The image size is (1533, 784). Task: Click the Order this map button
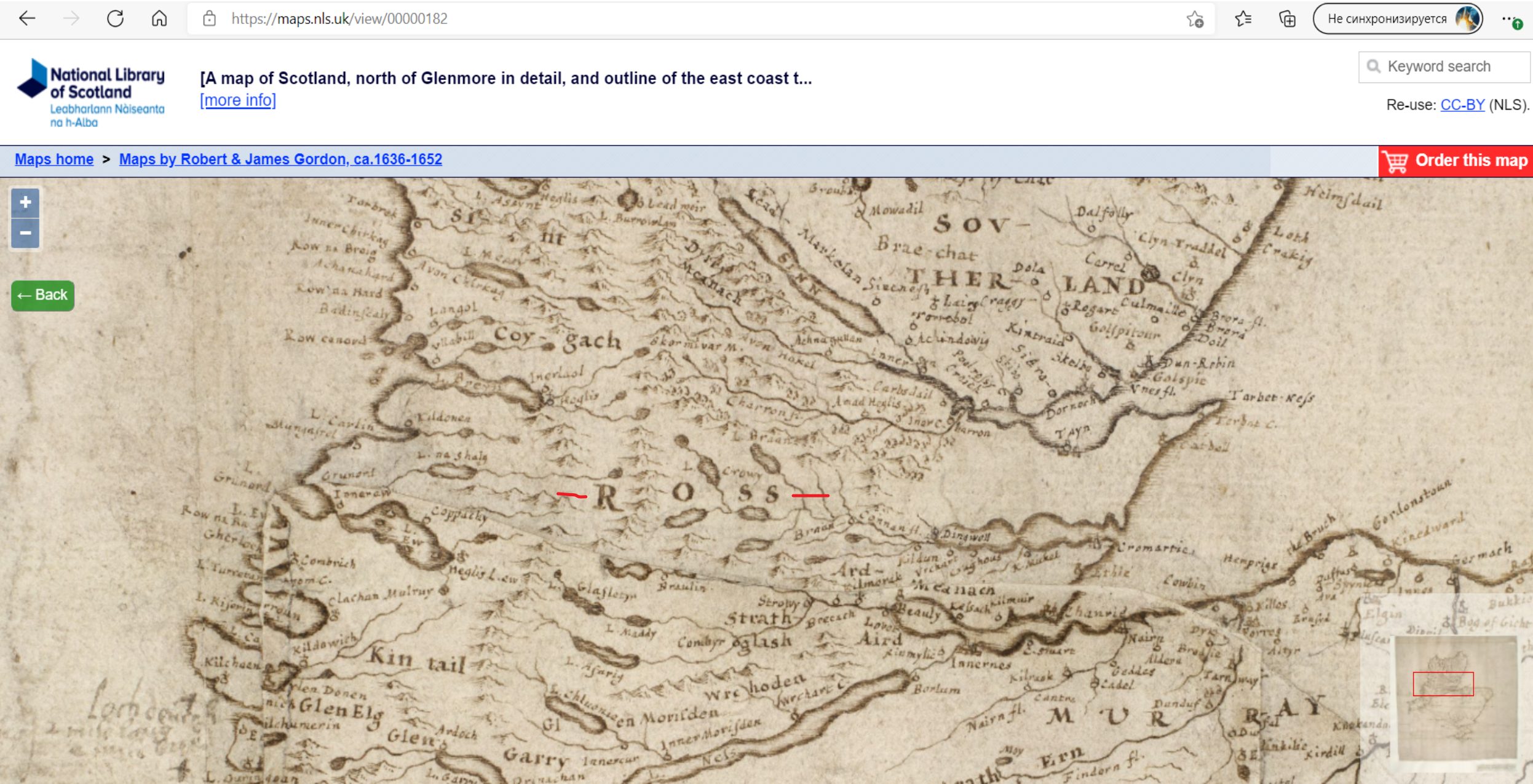click(x=1456, y=161)
